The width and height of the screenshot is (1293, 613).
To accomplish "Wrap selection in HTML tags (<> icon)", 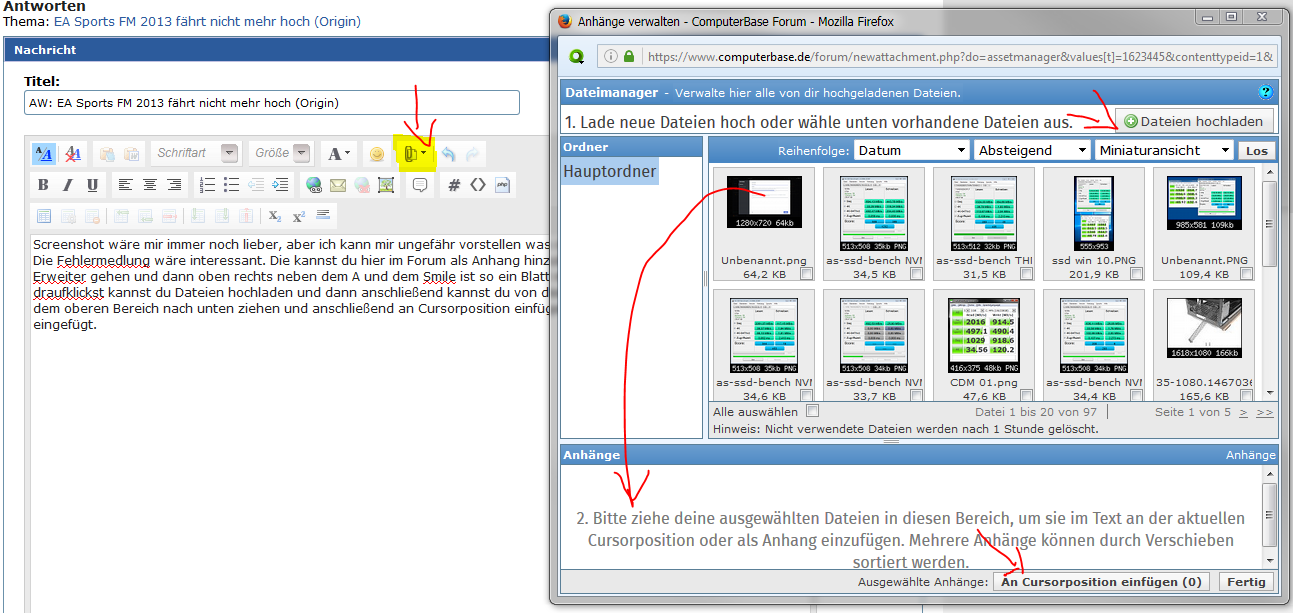I will (x=478, y=185).
